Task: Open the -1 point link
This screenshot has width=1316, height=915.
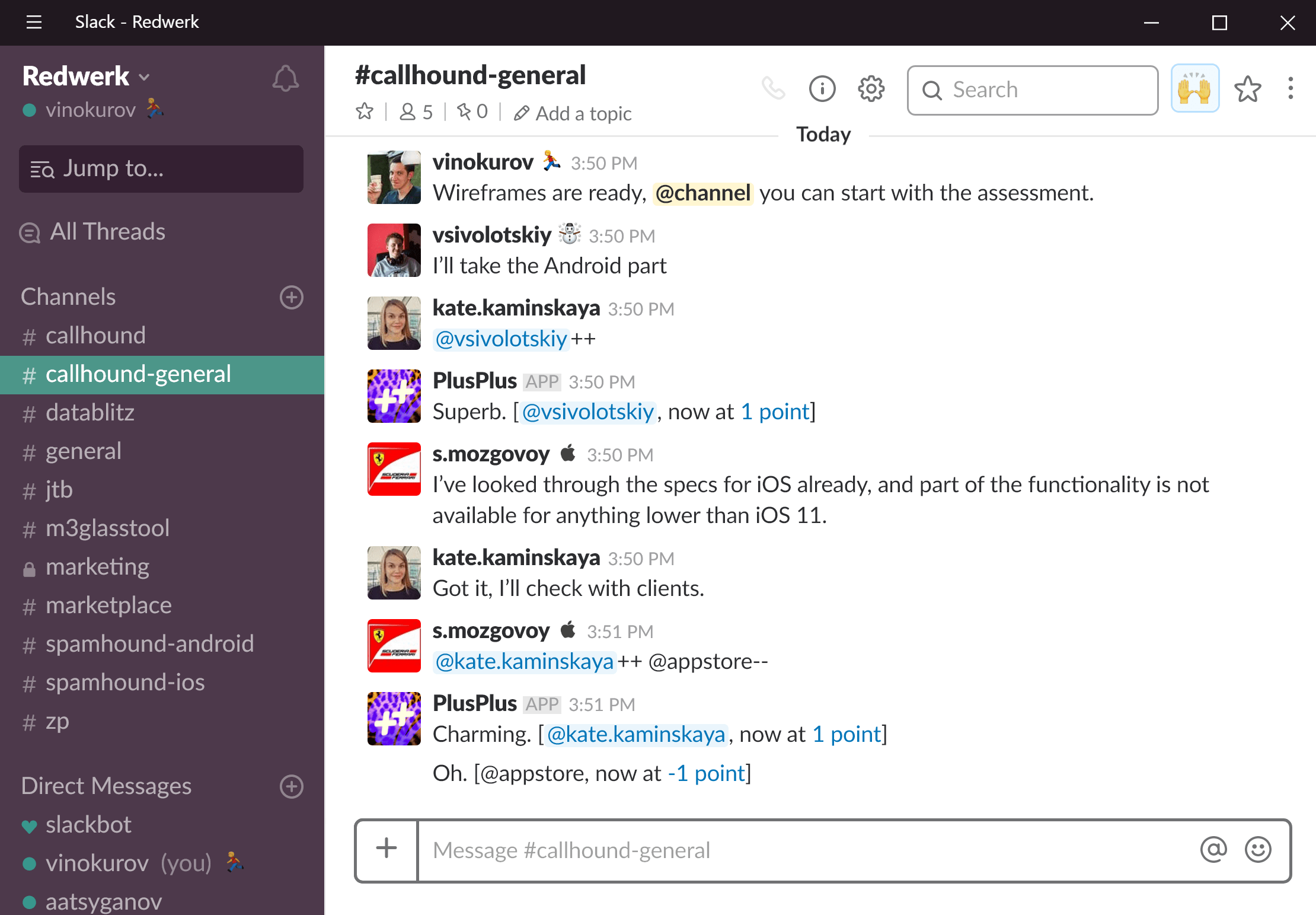Action: pos(706,773)
